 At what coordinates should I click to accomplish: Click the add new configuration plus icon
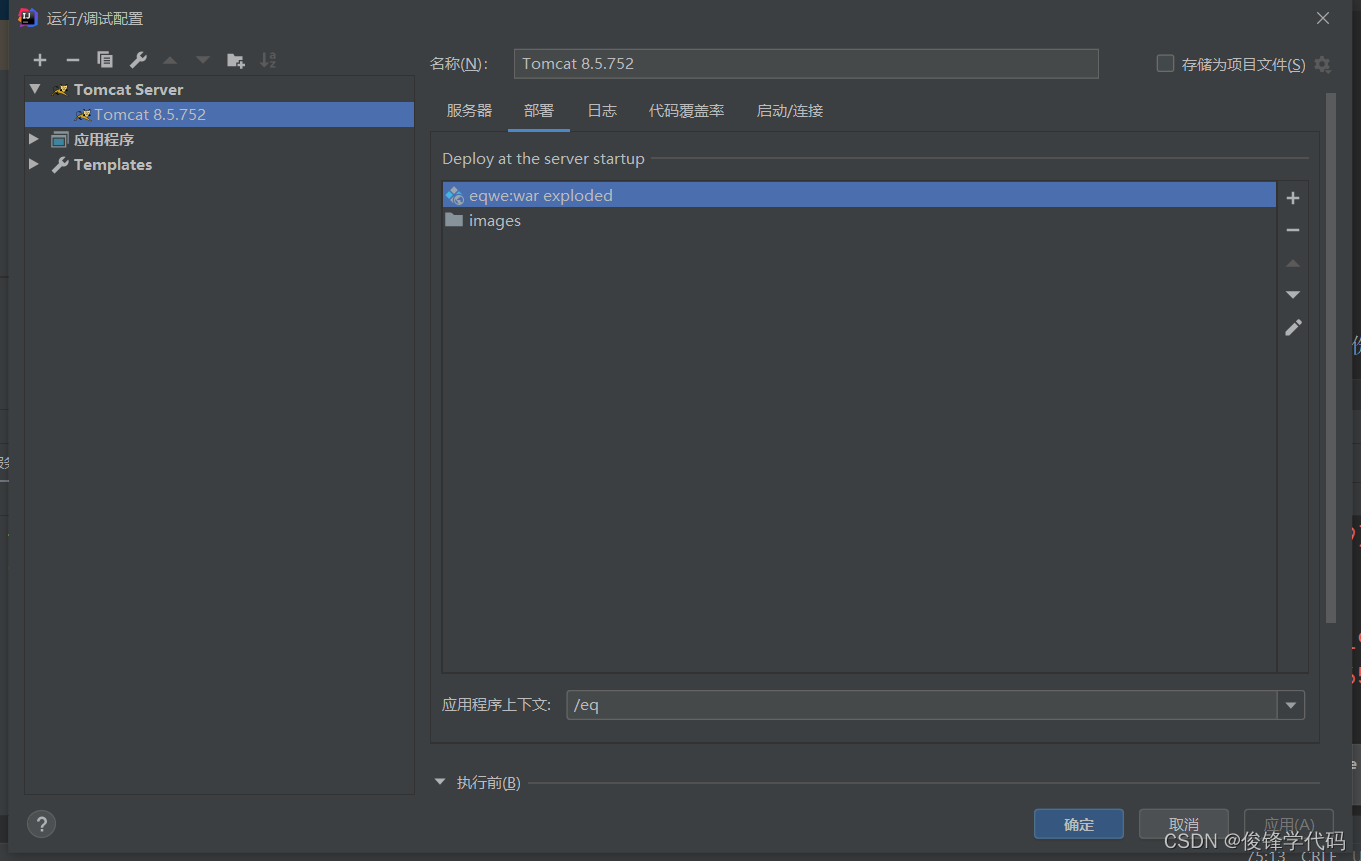[40, 60]
